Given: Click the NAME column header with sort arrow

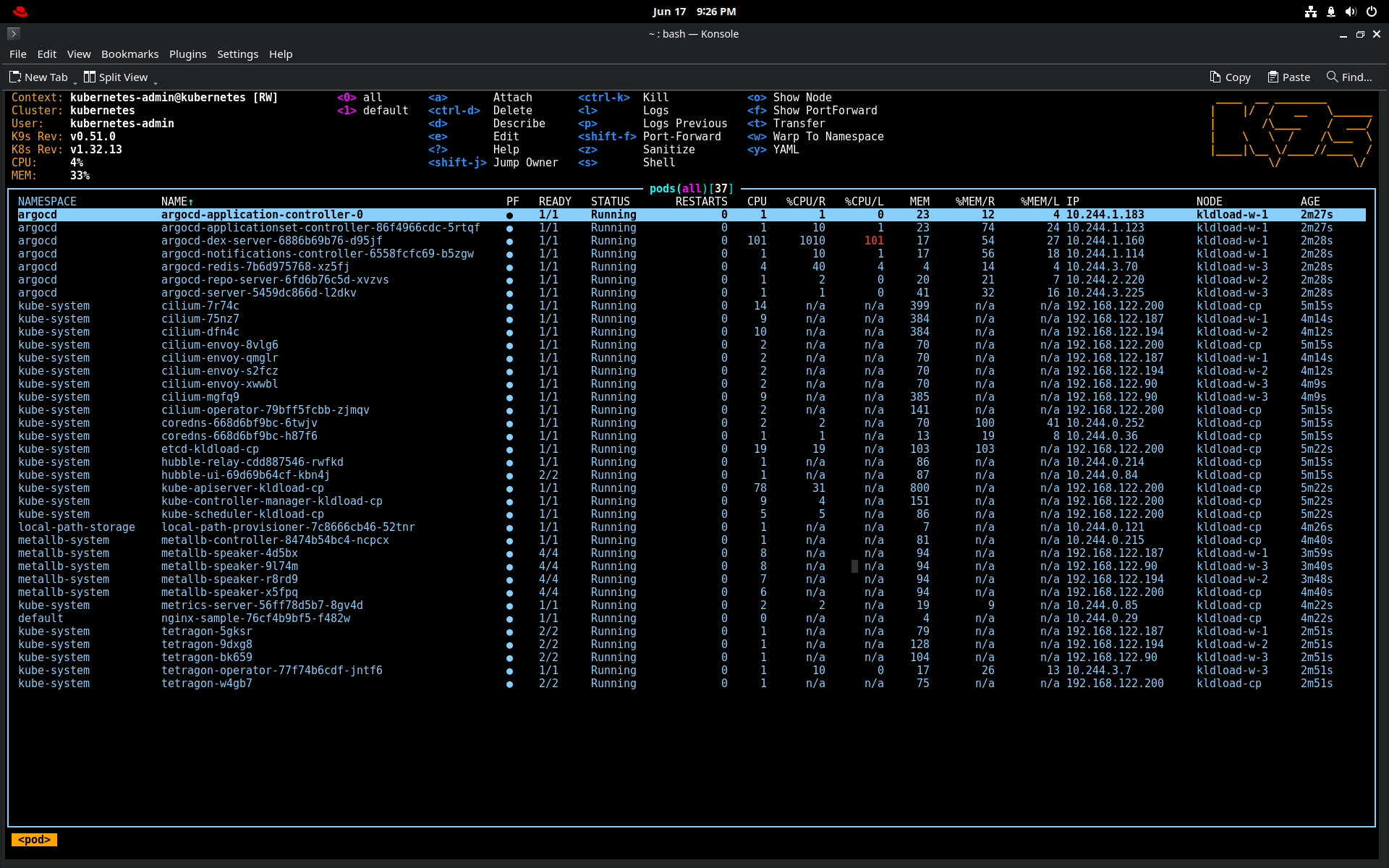Looking at the screenshot, I should (x=177, y=202).
